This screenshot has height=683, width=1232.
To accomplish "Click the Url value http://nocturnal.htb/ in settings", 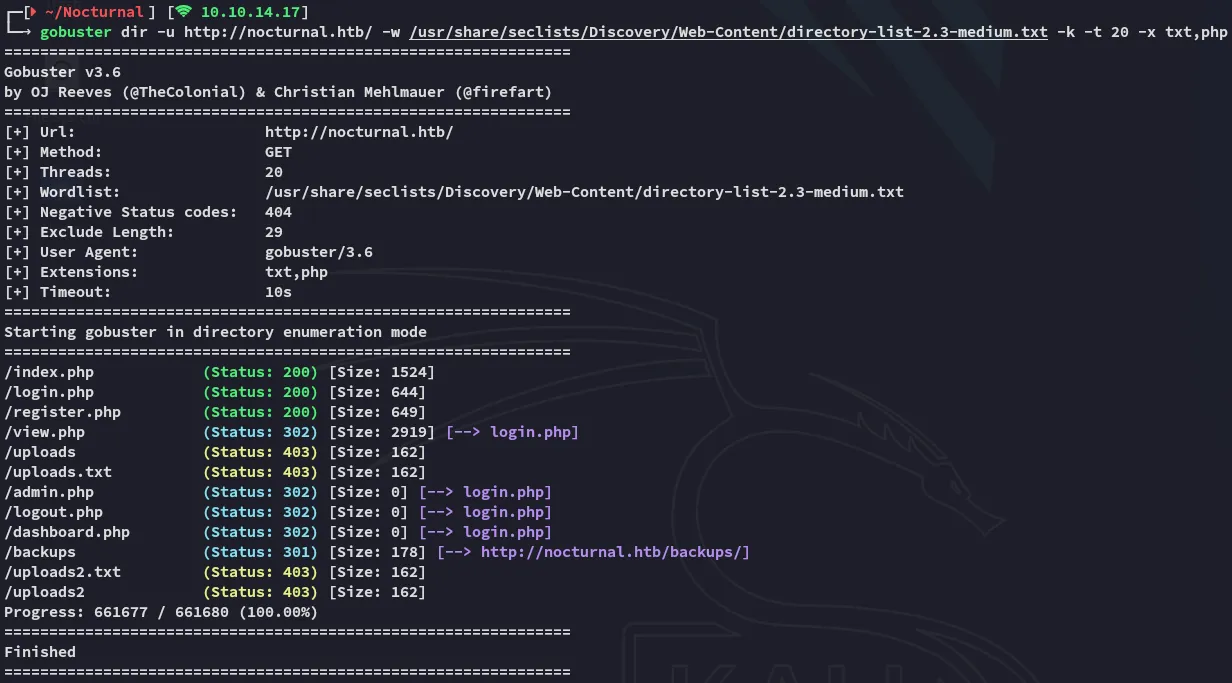I will [x=366, y=132].
